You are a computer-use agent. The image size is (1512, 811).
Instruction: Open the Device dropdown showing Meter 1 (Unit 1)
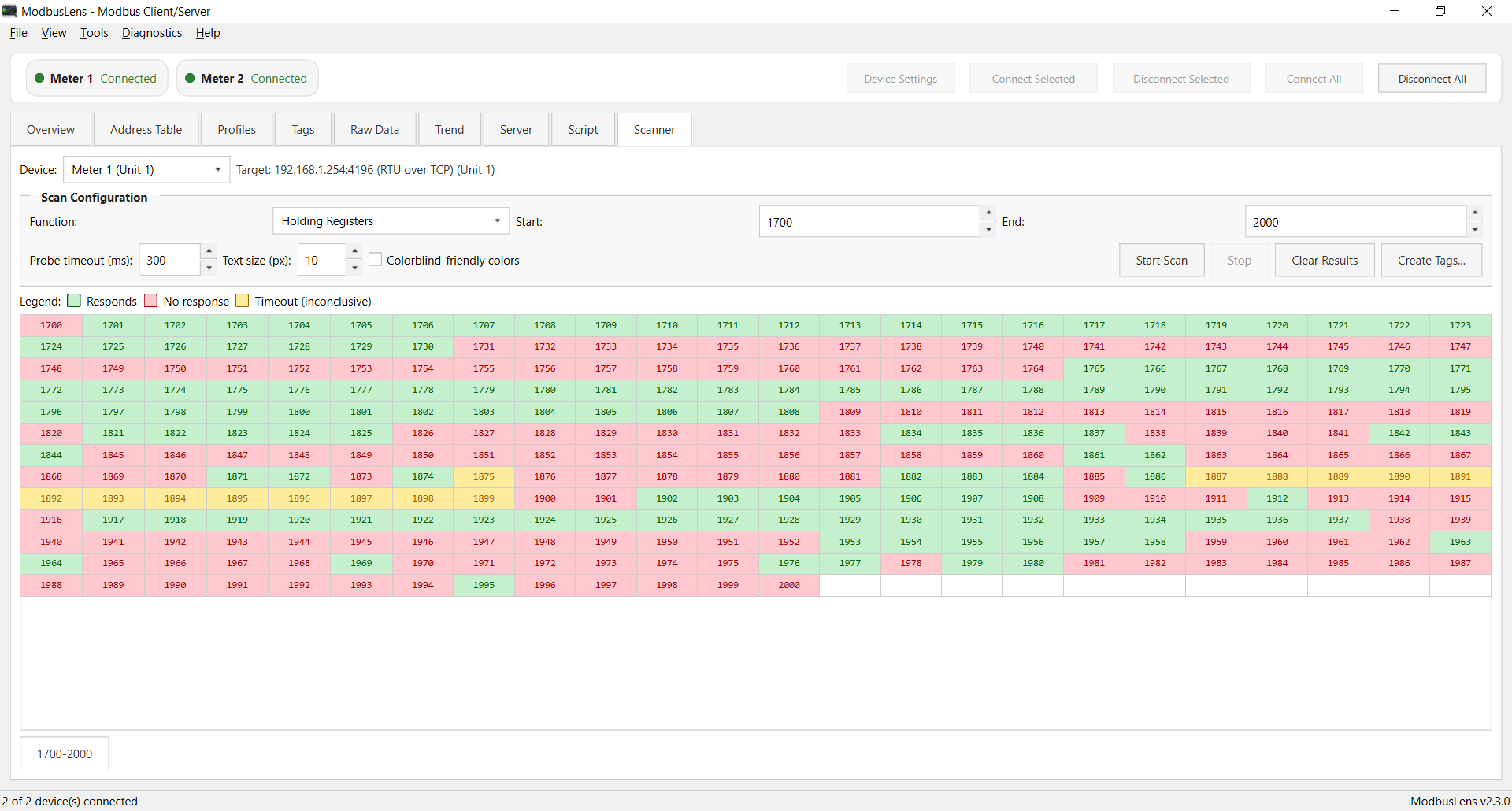pos(146,170)
